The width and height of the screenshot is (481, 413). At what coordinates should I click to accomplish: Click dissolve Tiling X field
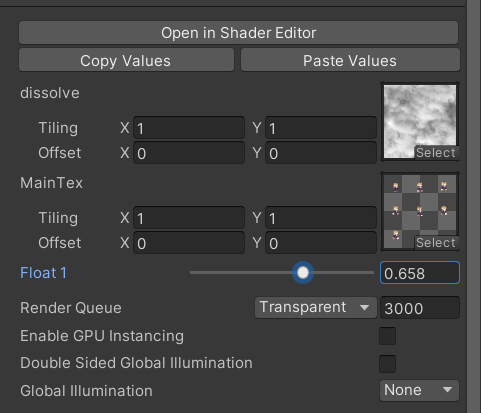[x=189, y=128]
